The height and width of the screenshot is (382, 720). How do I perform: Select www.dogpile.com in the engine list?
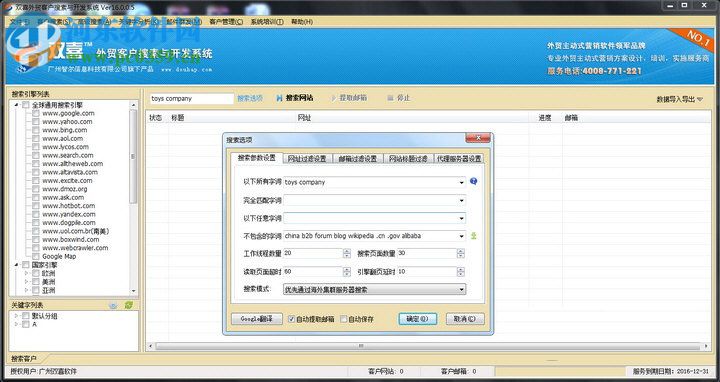click(x=69, y=223)
